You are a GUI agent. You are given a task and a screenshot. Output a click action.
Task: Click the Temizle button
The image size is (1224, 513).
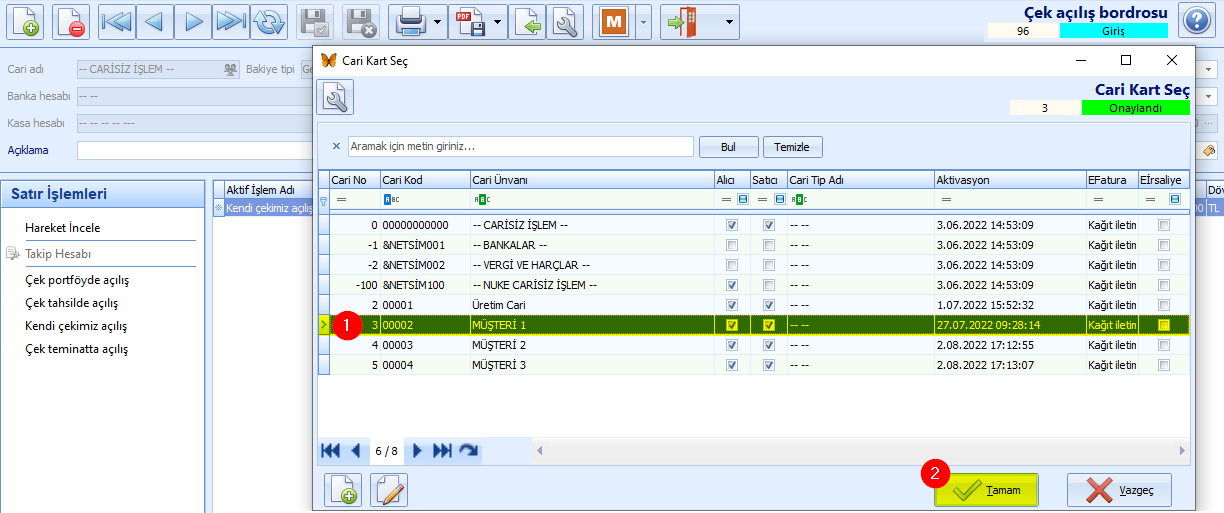[793, 147]
